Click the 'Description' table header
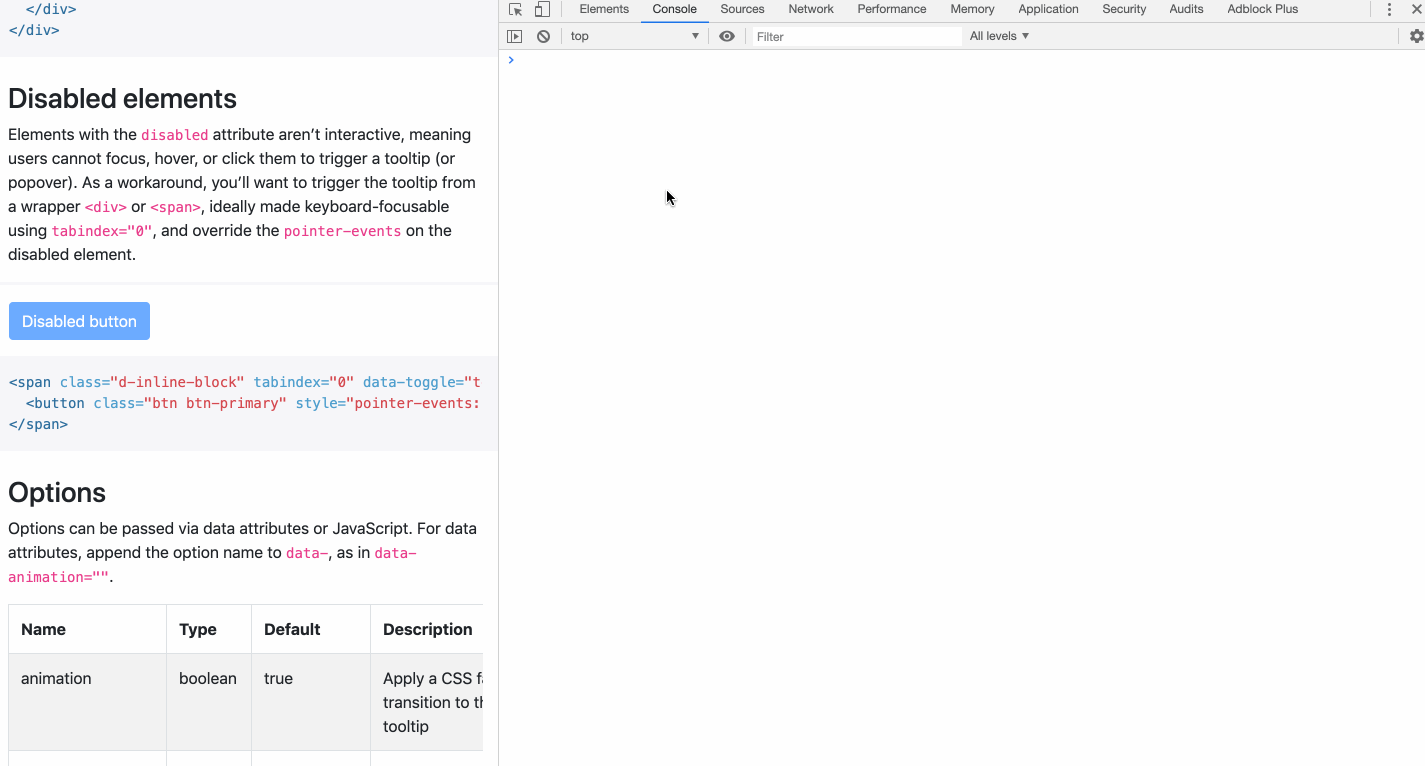1425x766 pixels. pos(428,629)
